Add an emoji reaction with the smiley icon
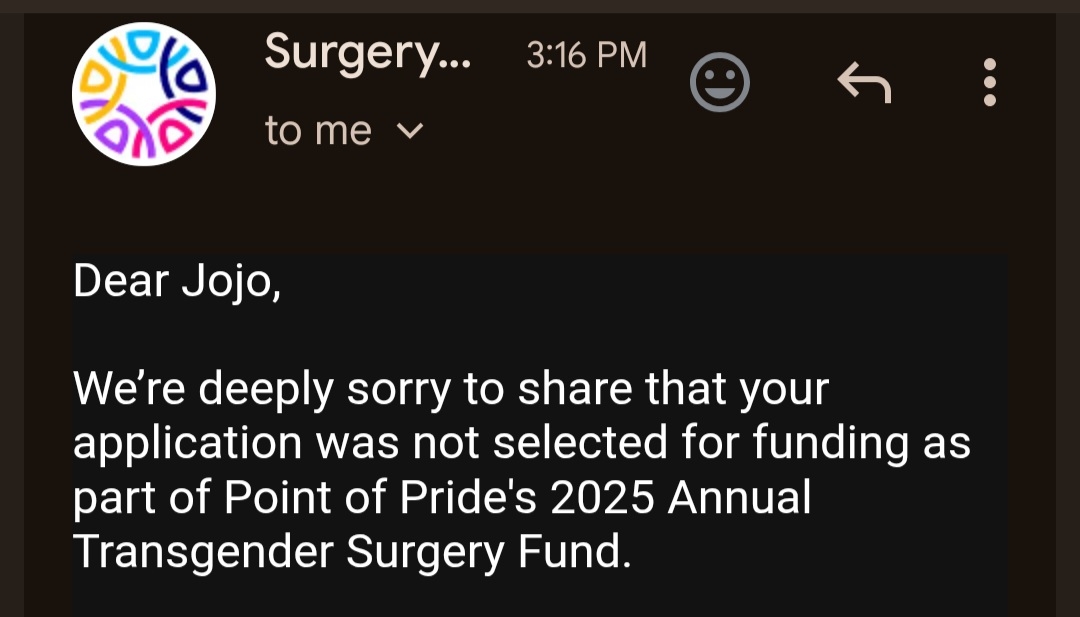 719,82
